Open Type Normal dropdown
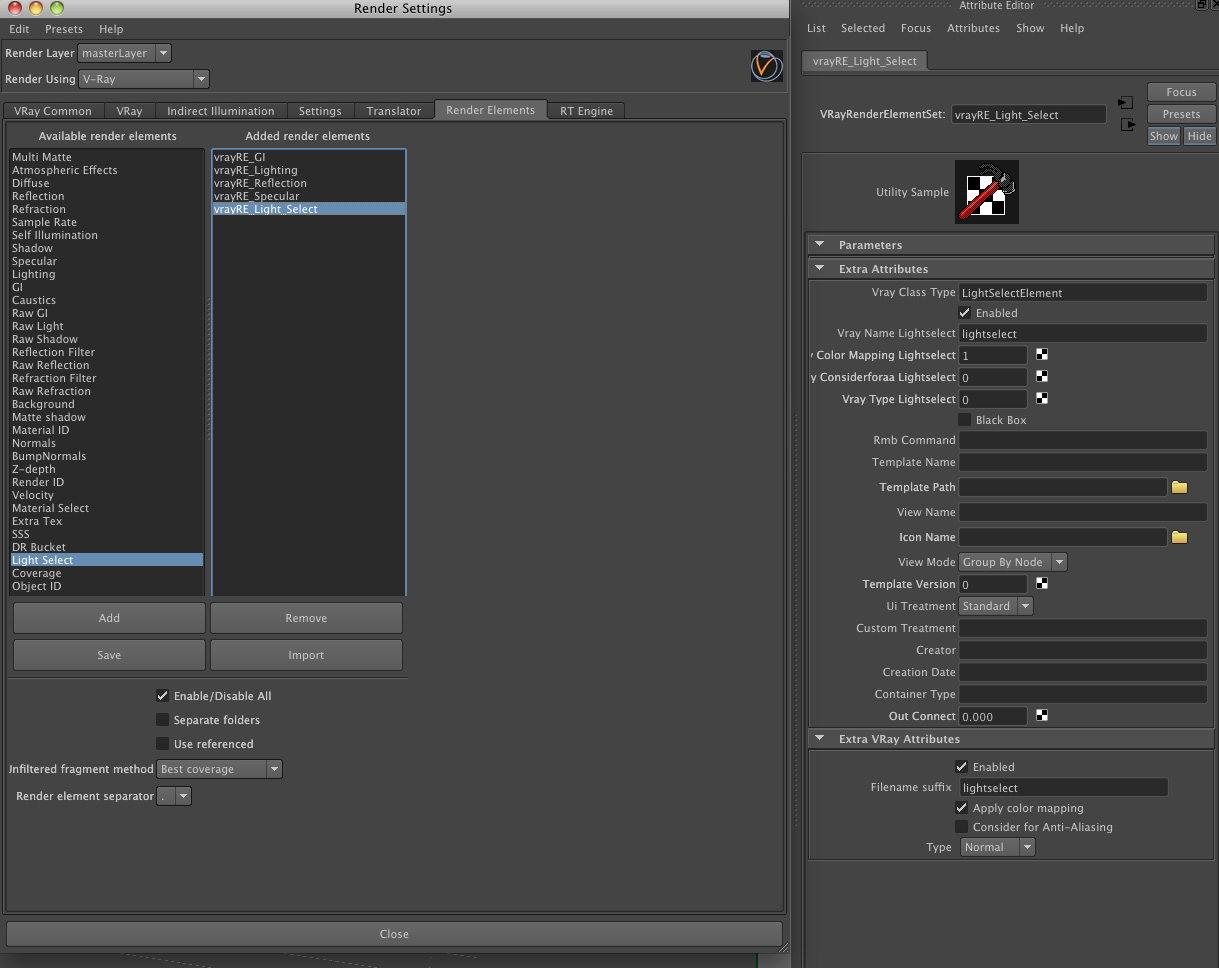Image resolution: width=1219 pixels, height=968 pixels. tap(997, 847)
